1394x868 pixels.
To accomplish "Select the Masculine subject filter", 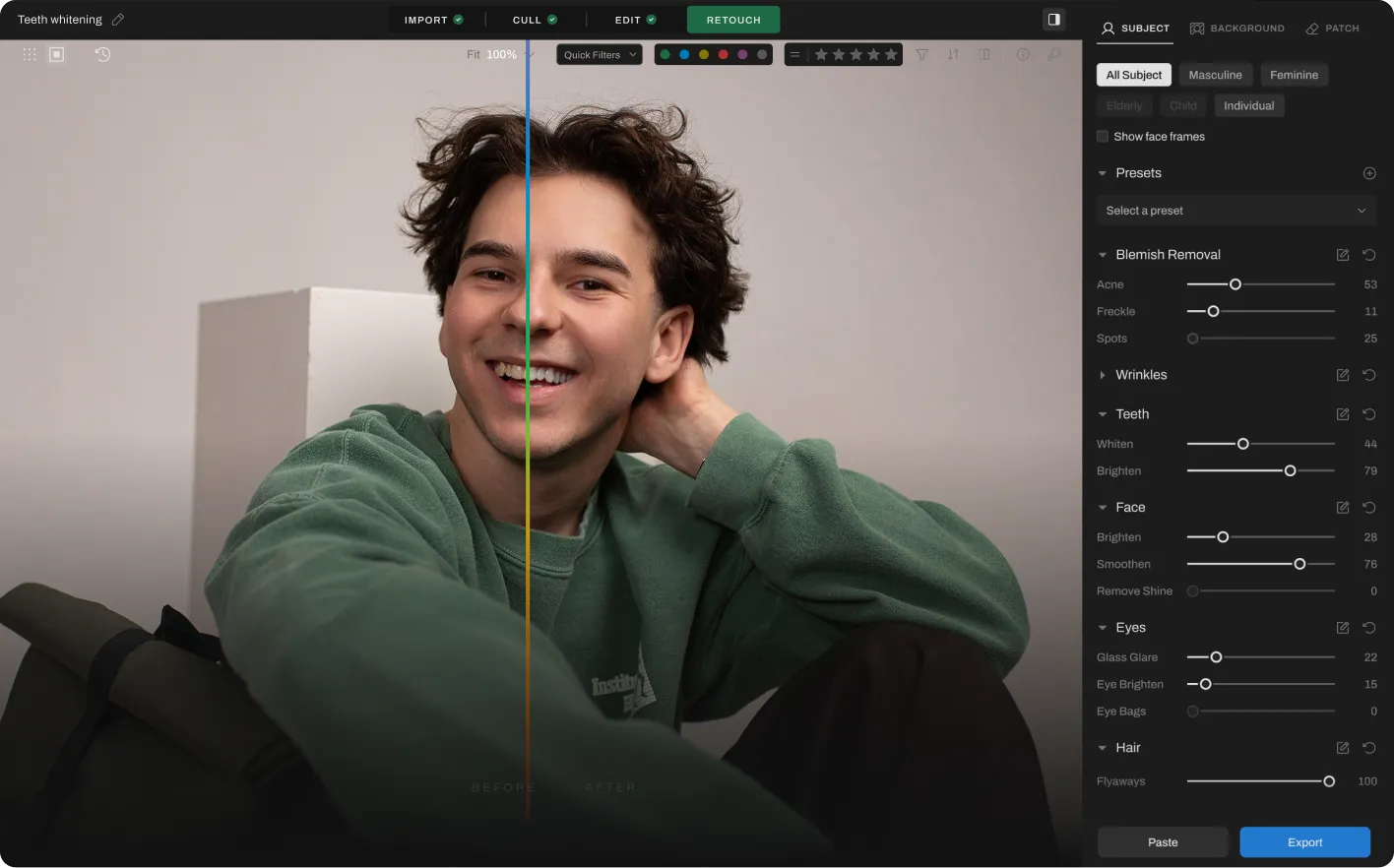I will click(1215, 75).
